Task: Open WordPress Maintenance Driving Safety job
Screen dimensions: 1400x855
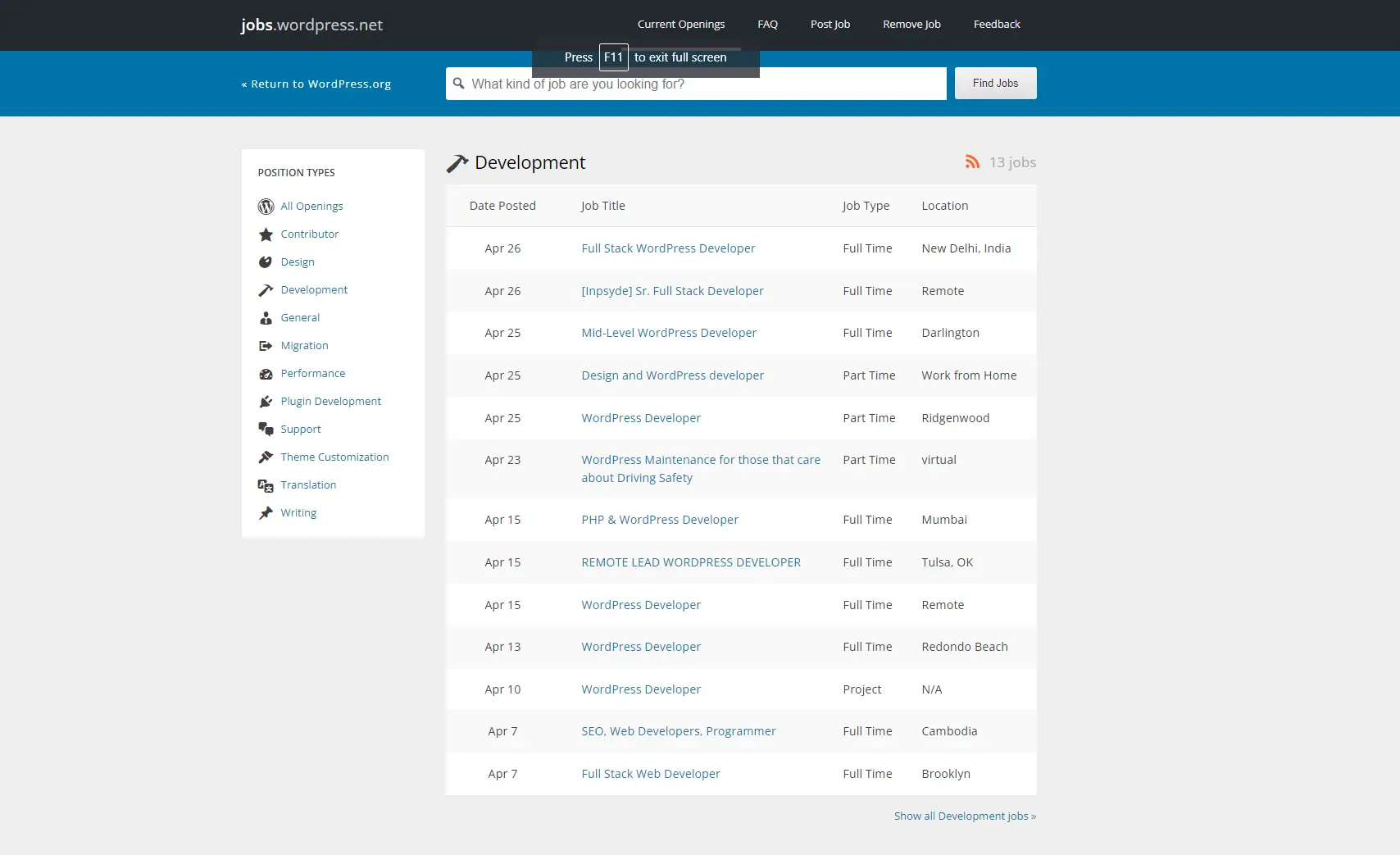Action: click(701, 469)
